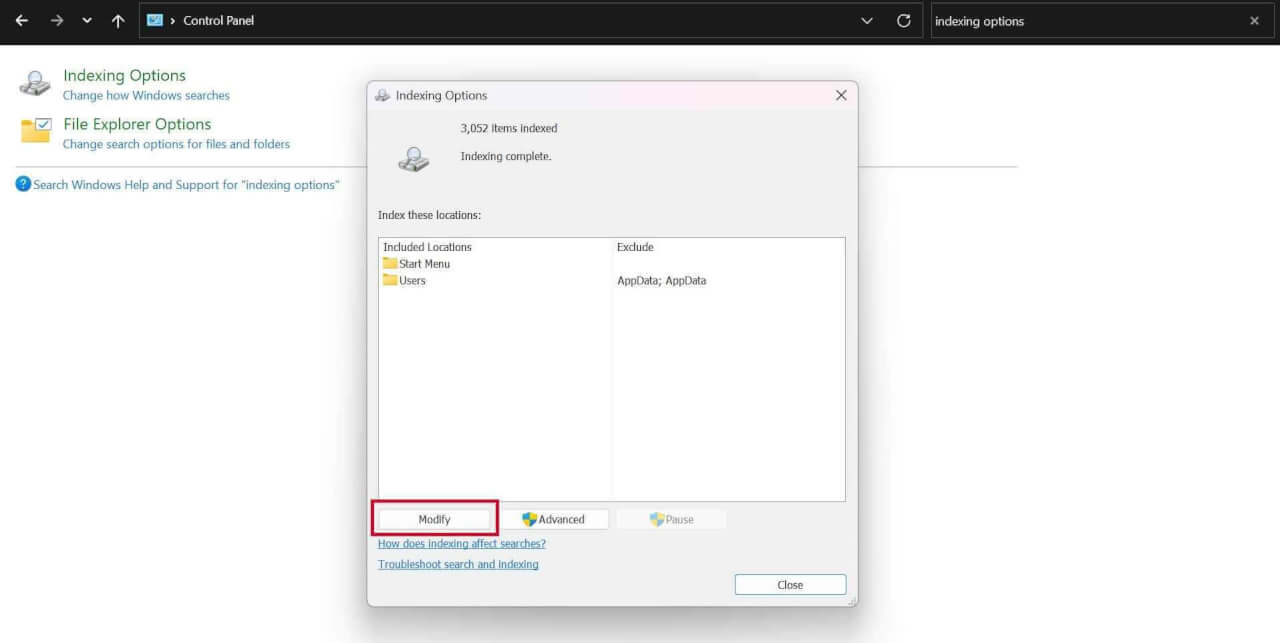1280x643 pixels.
Task: Click the refresh icon in address bar
Action: 903,20
